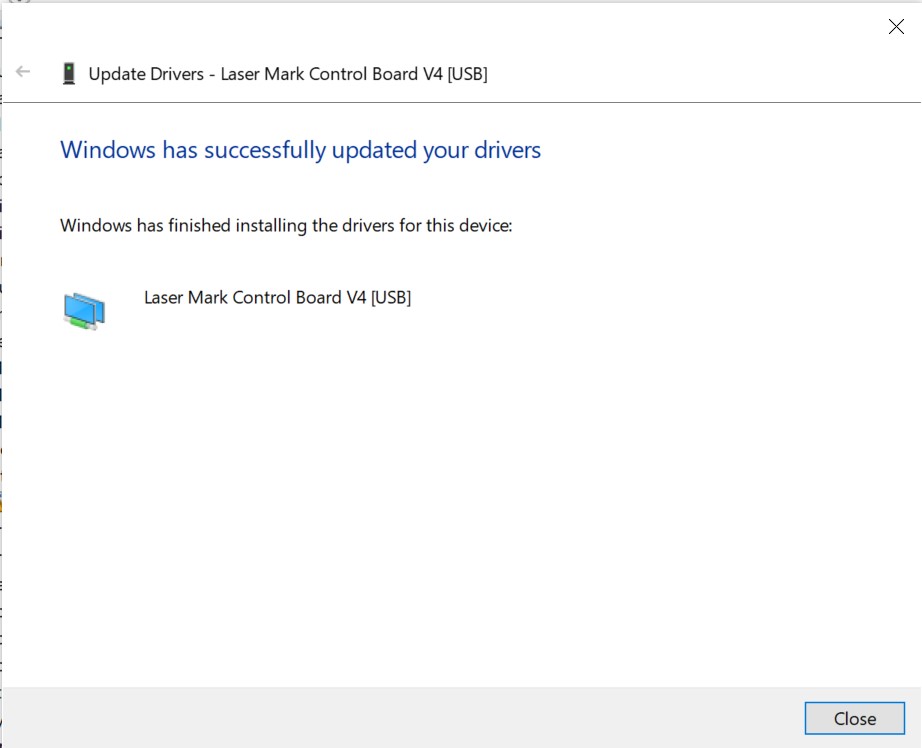The image size is (922, 748).
Task: Click the gray footer bar left of Close
Action: [x=402, y=718]
